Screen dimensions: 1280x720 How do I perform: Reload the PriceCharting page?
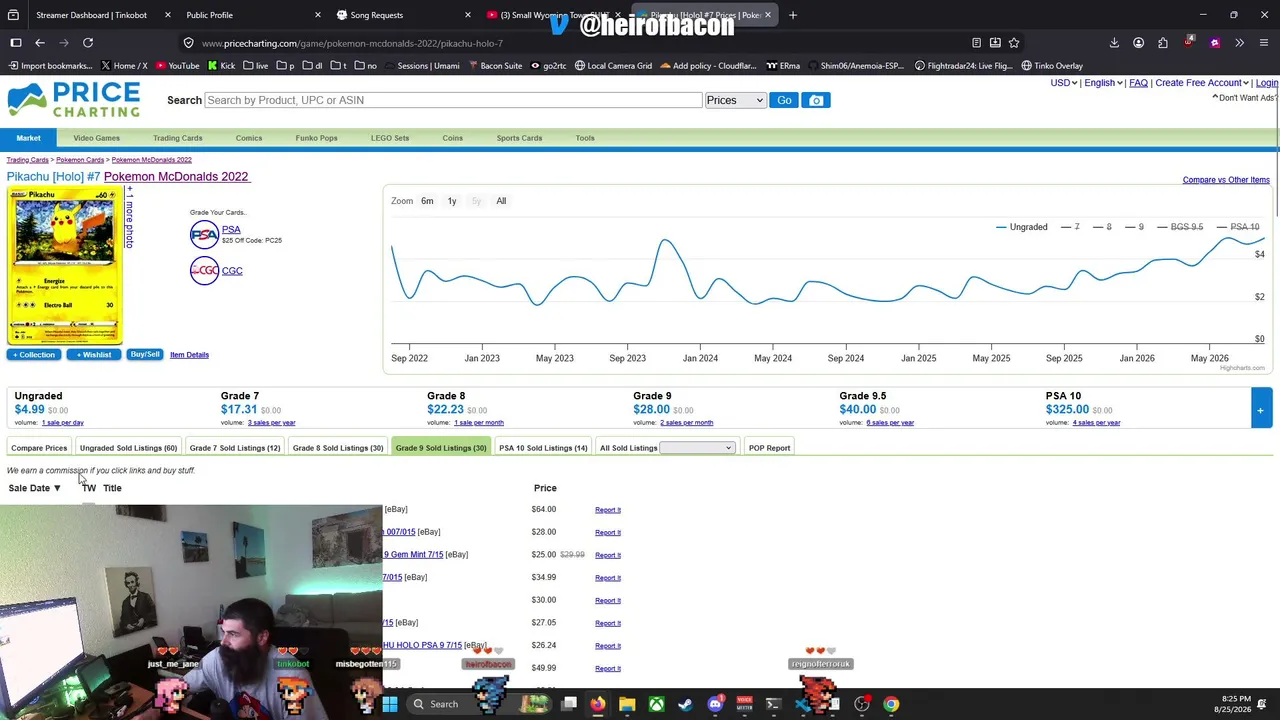click(x=88, y=43)
